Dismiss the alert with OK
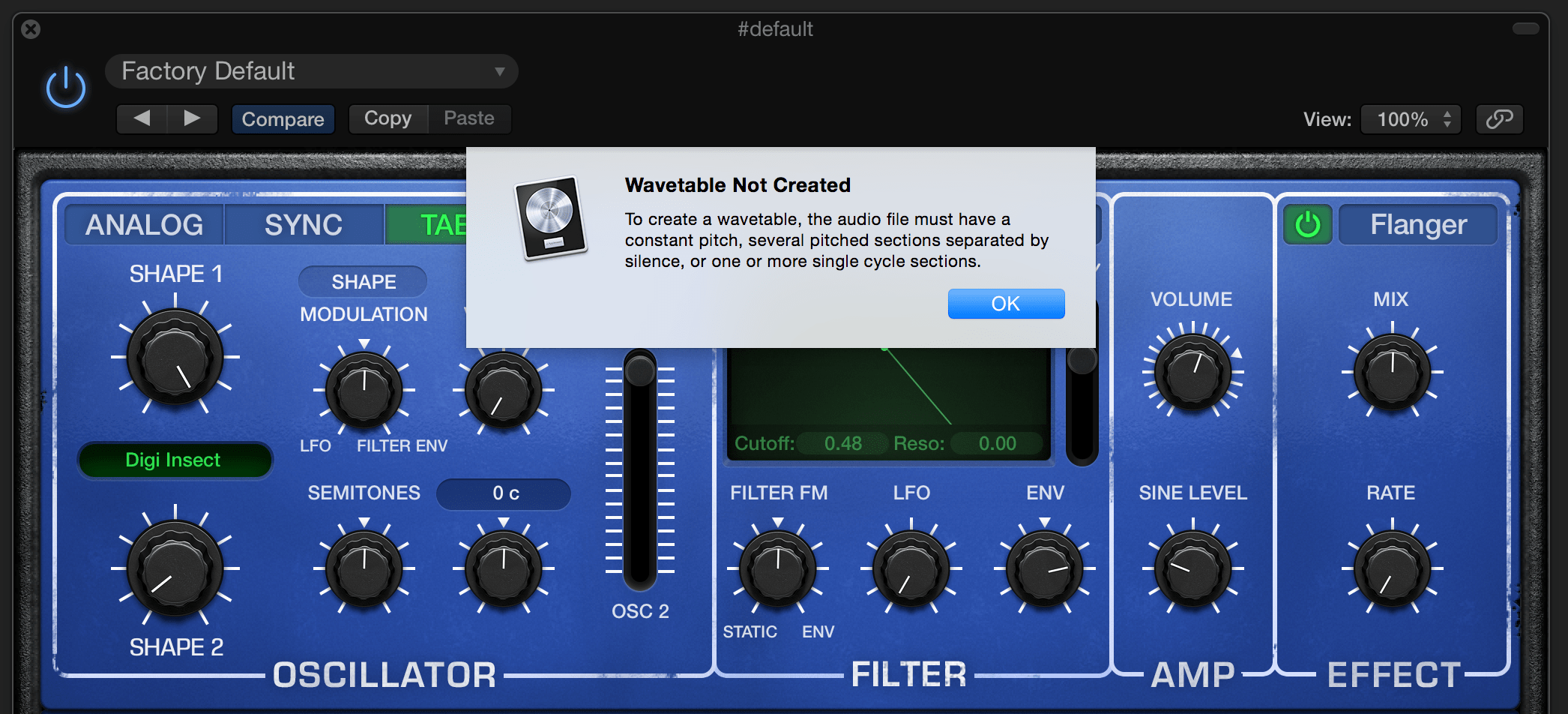Screen dimensions: 1568x714 [1006, 303]
